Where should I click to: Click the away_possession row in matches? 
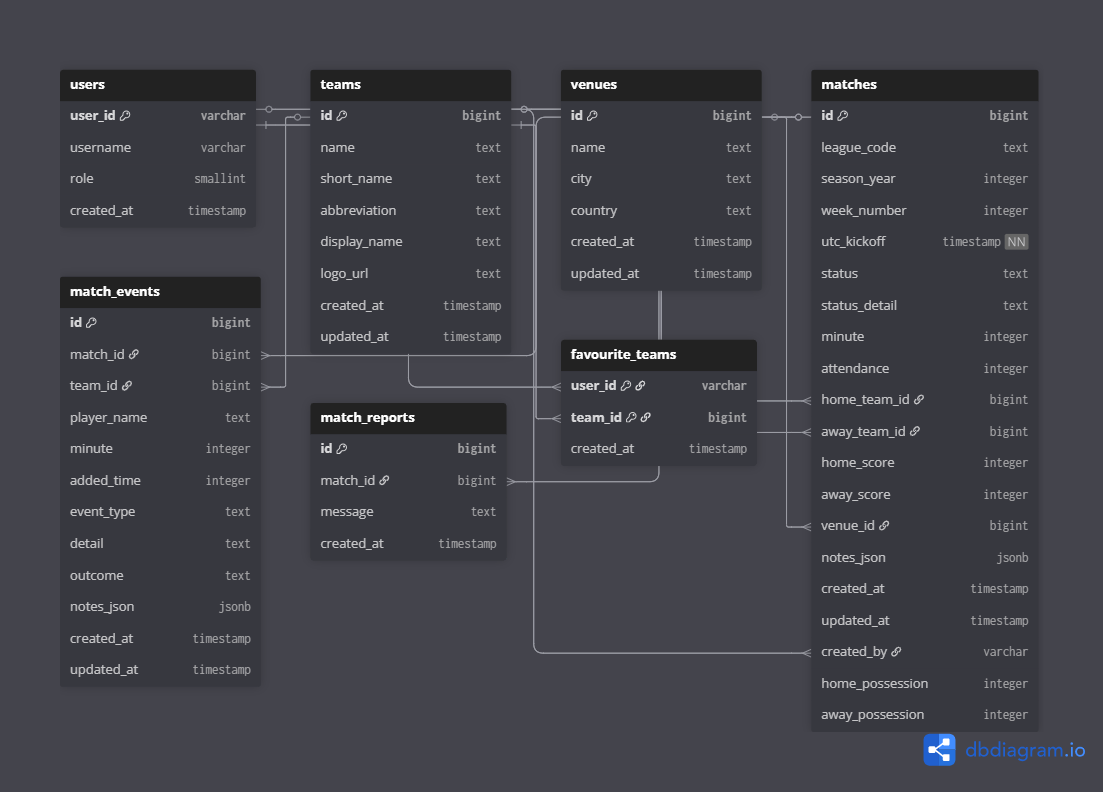[924, 715]
